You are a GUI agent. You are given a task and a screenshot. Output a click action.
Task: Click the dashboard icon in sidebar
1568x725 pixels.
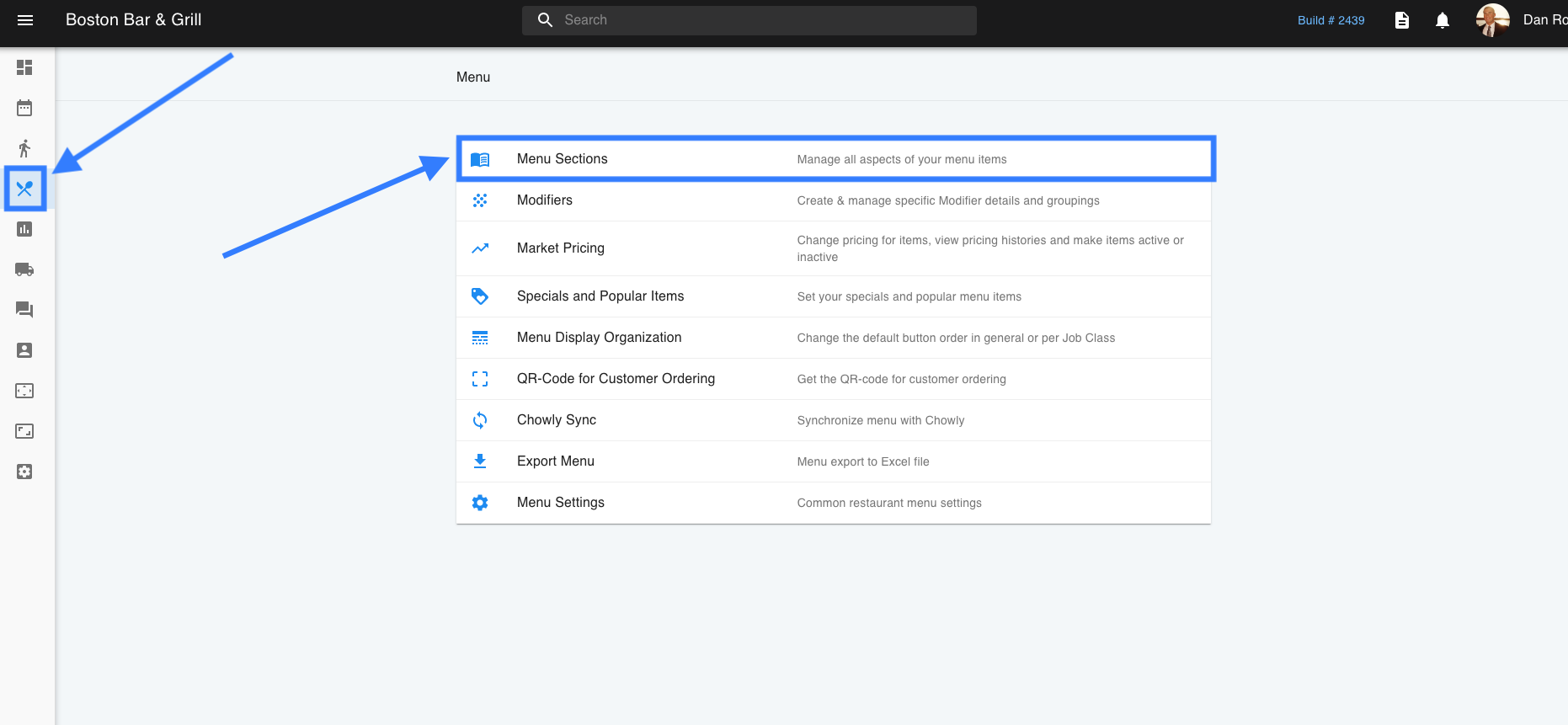(24, 67)
